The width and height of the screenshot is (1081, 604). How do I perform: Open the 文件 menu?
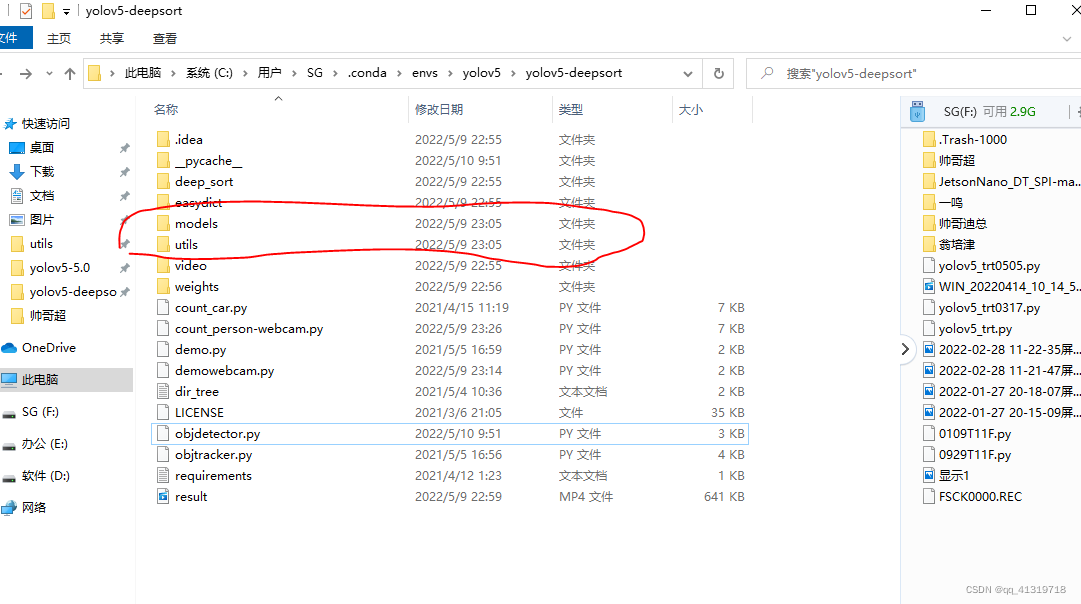[10, 38]
